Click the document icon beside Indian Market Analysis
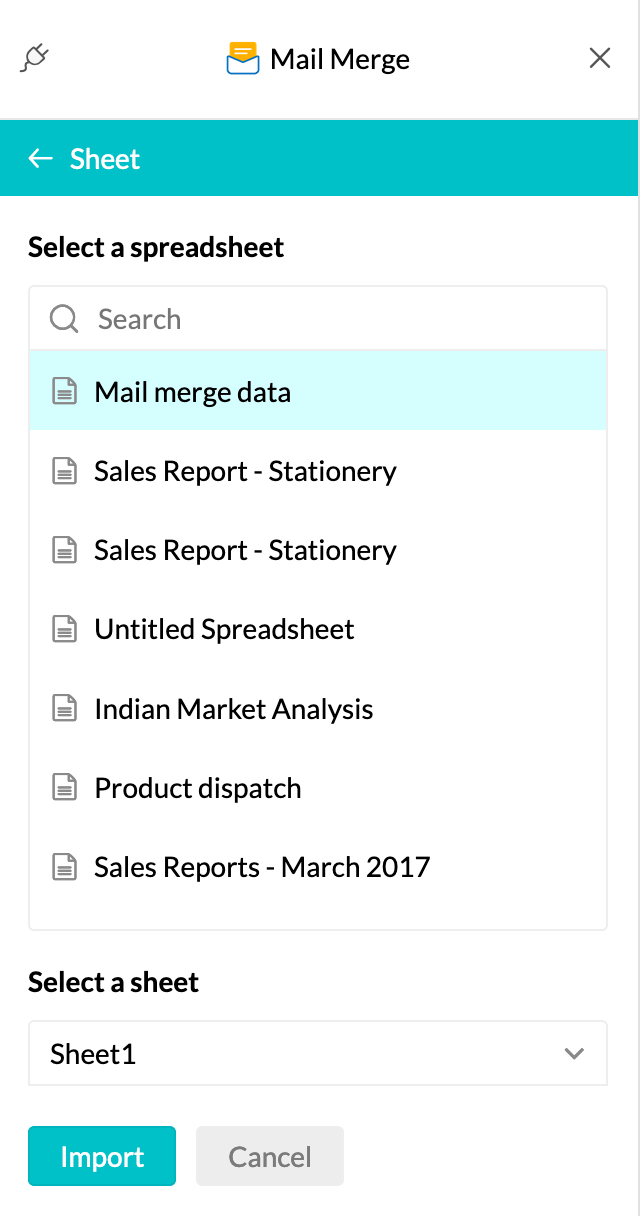Image resolution: width=640 pixels, height=1216 pixels. click(64, 709)
